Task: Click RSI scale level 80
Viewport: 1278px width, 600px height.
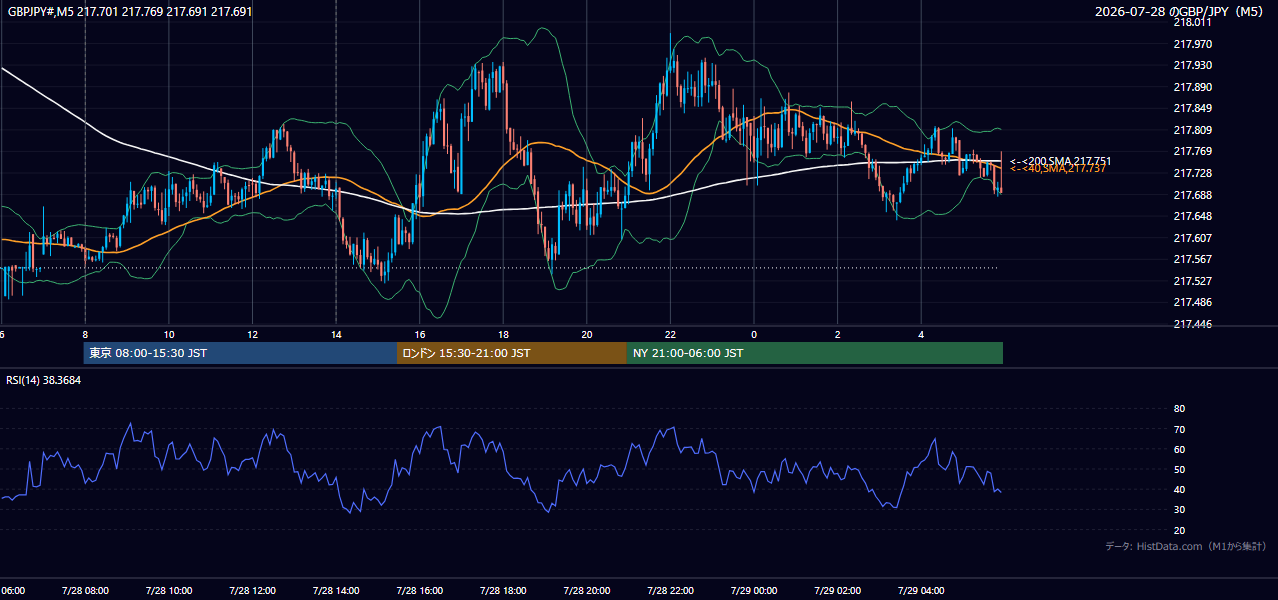Action: coord(1179,409)
